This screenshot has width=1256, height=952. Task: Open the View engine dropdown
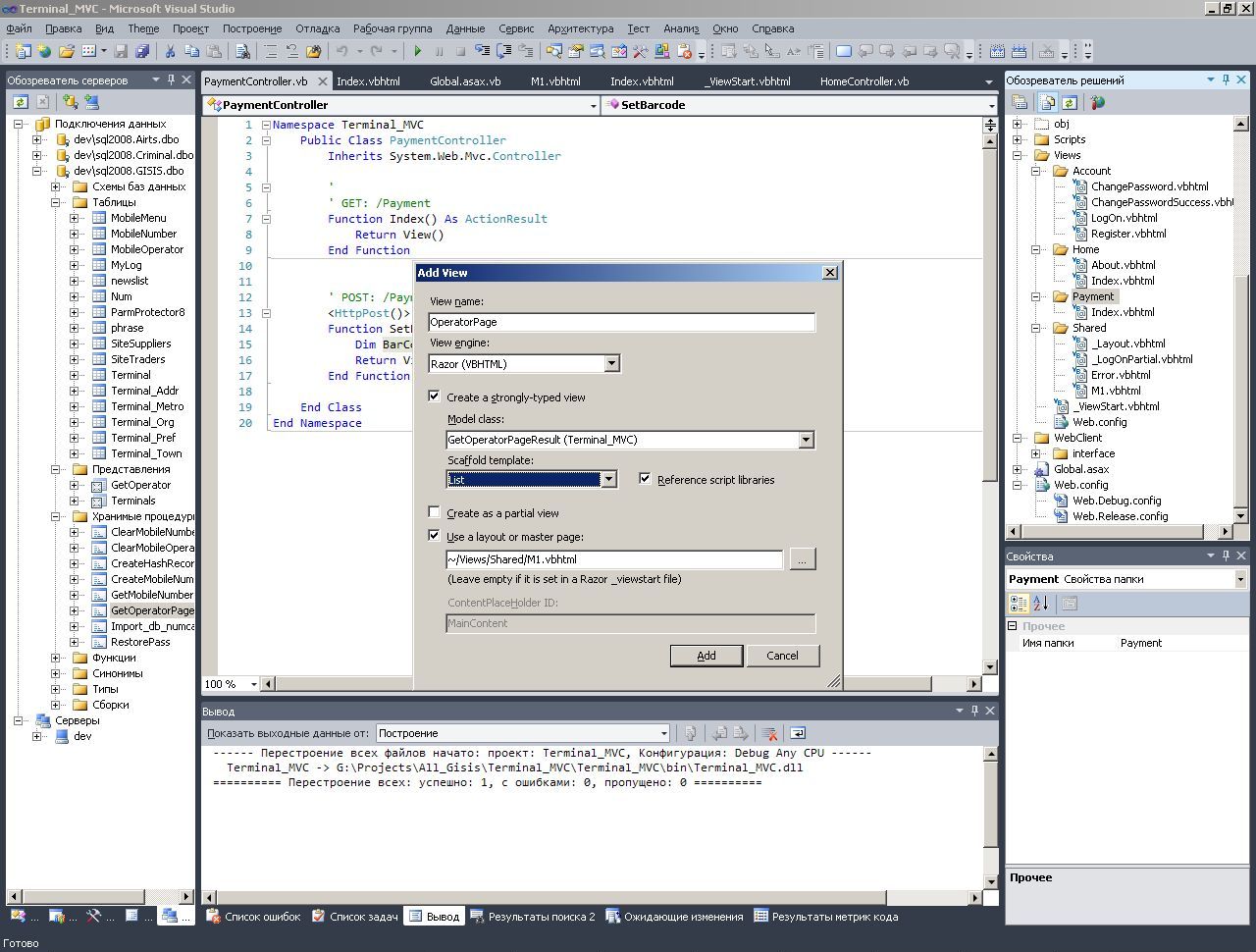(x=611, y=364)
